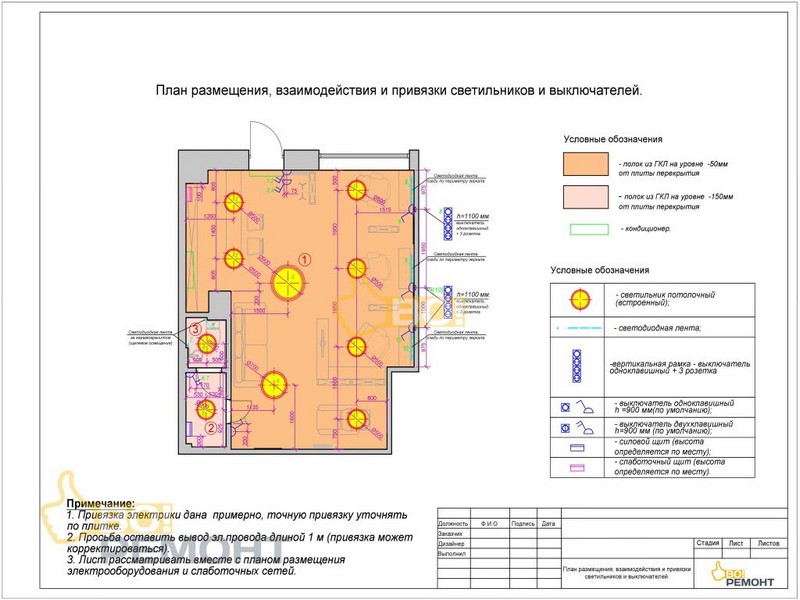Click the pink low-current panel on plan's left wall
800x600 pixels.
tap(188, 194)
